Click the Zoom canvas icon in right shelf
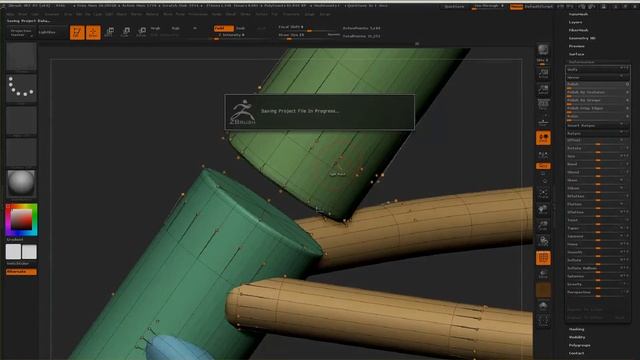Viewport: 640px width, 360px height. pos(543,89)
